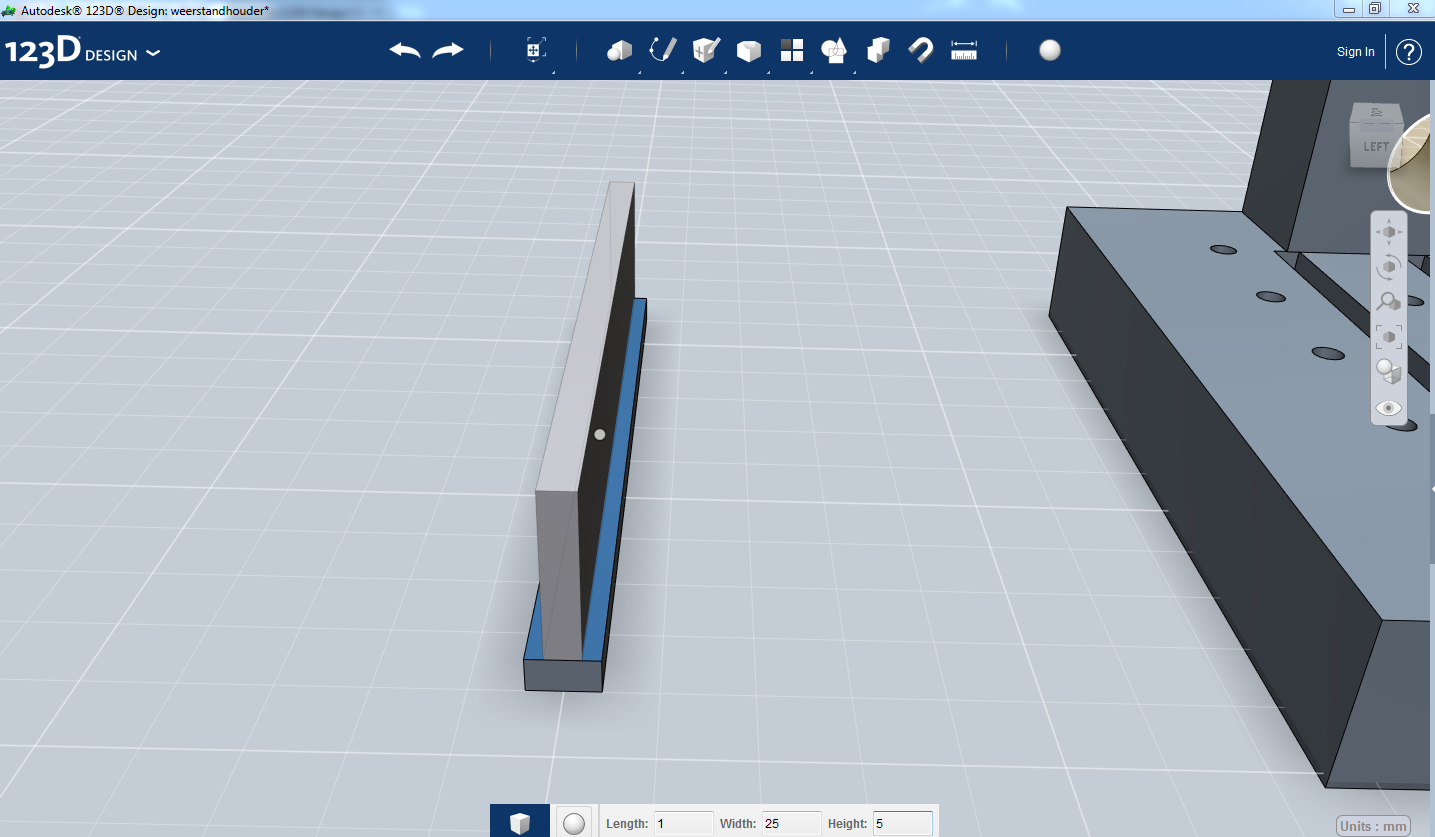The width and height of the screenshot is (1435, 837).
Task: Click the white snap point on the box
Action: click(x=600, y=434)
